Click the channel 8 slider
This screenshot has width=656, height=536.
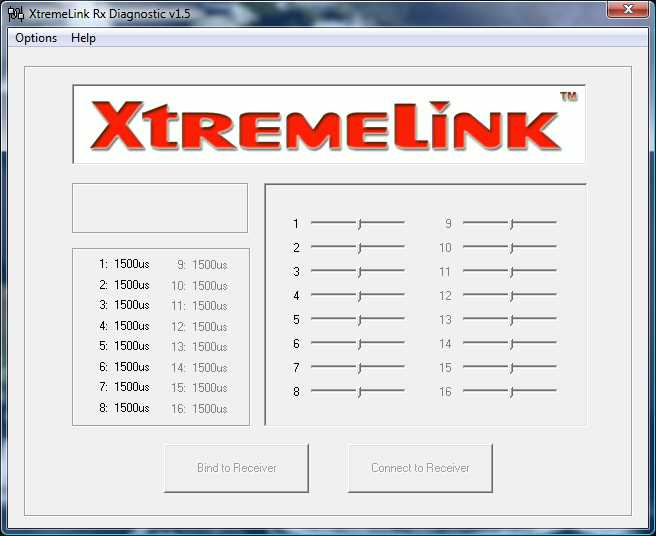[x=358, y=391]
